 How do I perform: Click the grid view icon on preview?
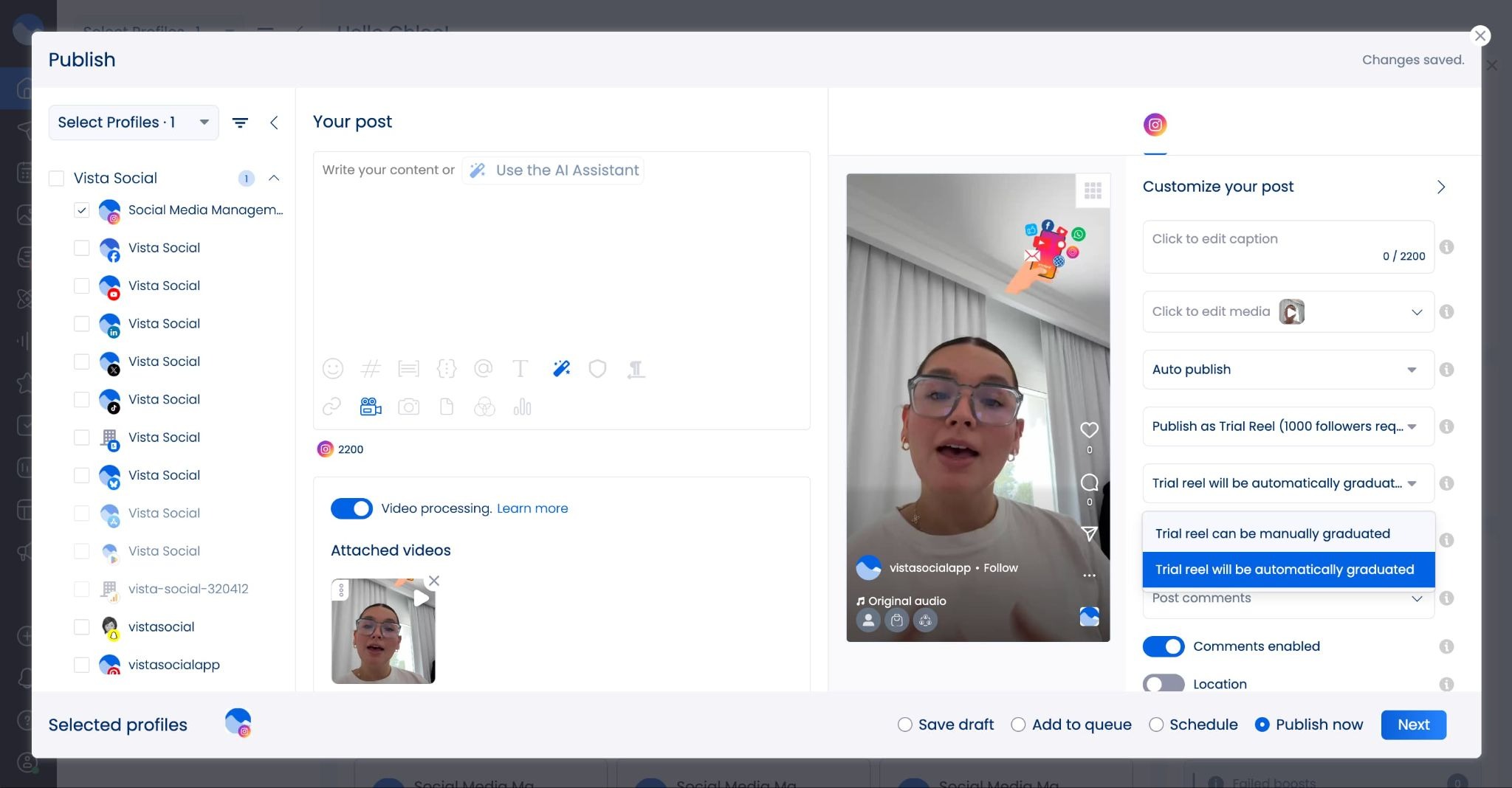pyautogui.click(x=1093, y=190)
